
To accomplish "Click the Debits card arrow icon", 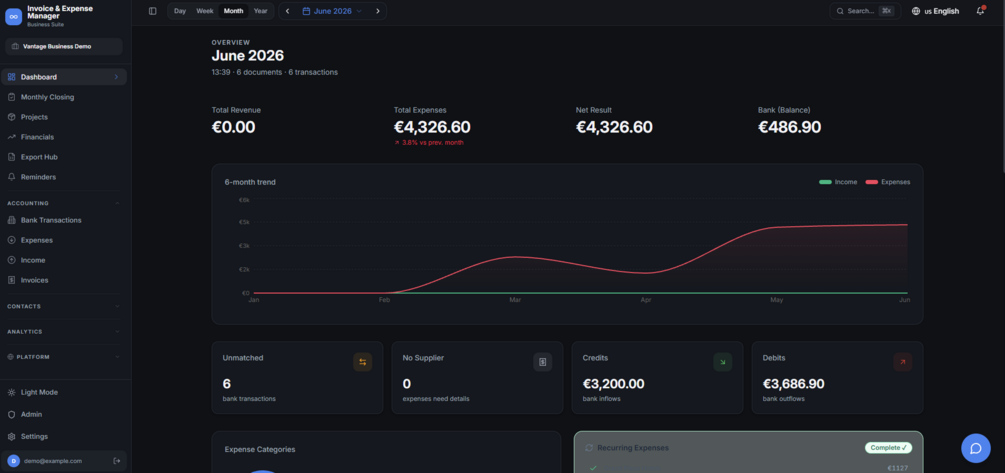I will [902, 362].
